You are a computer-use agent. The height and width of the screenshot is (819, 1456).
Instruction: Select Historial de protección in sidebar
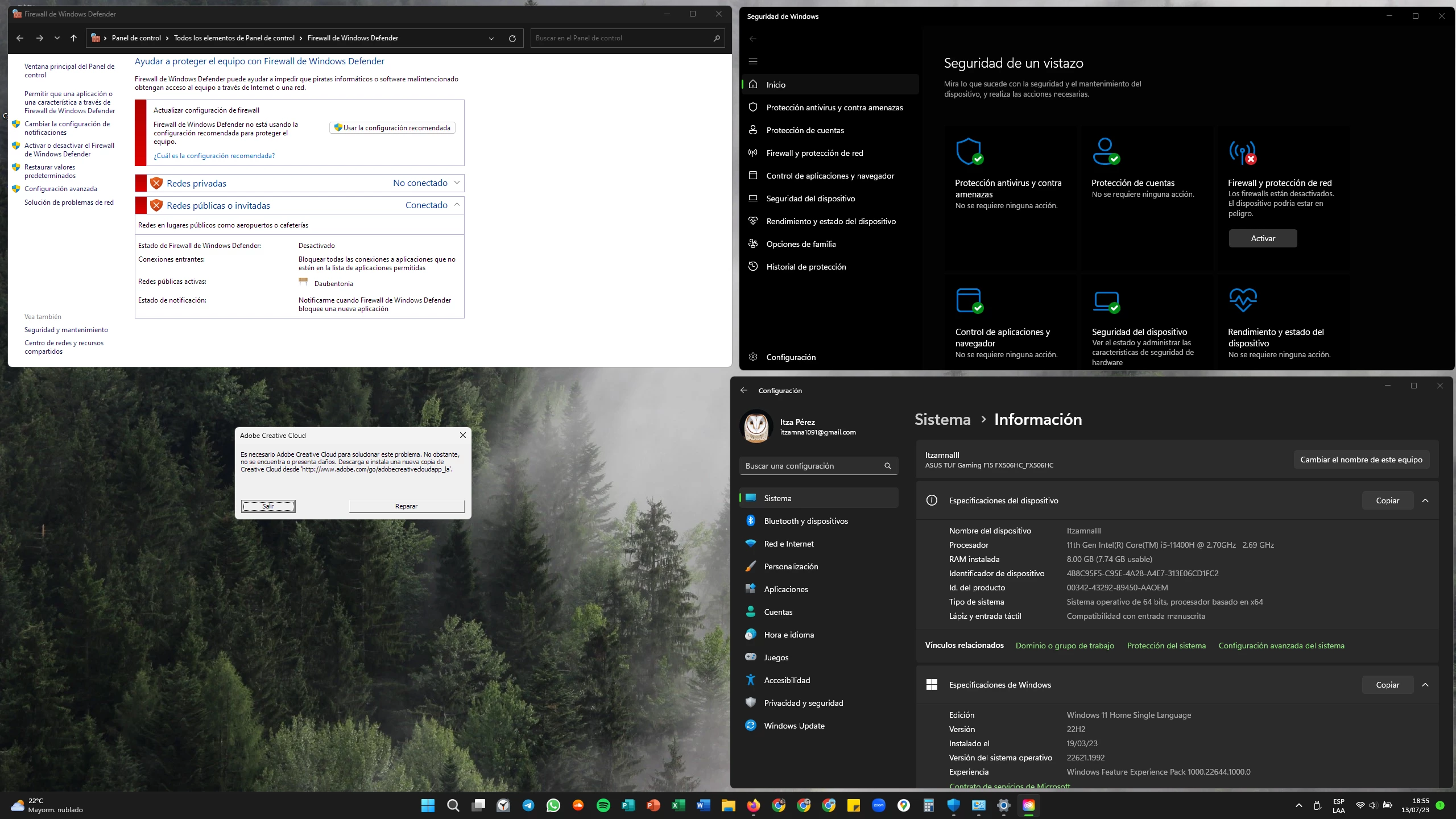pyautogui.click(x=806, y=267)
